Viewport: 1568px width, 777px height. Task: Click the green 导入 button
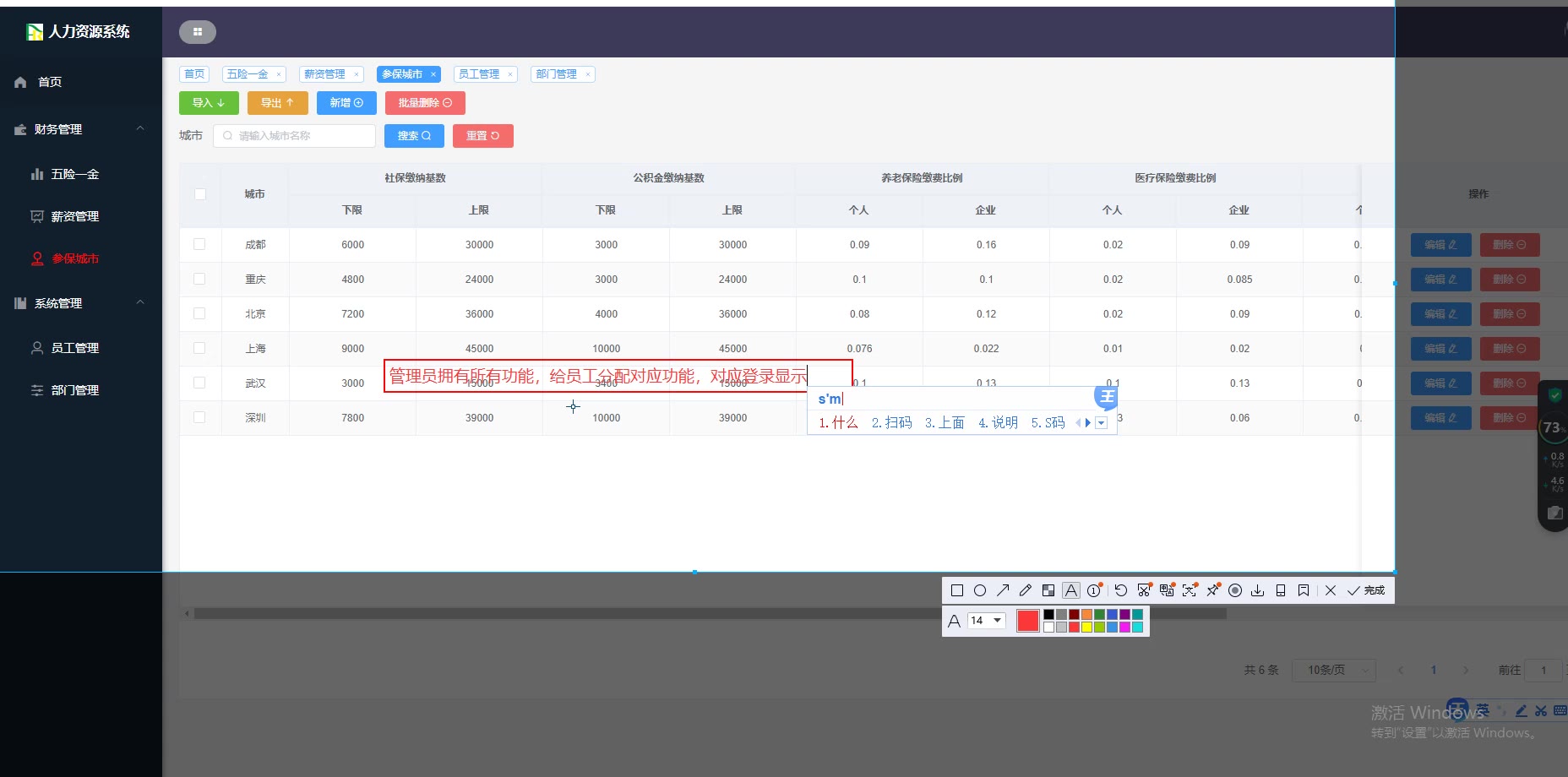point(209,103)
